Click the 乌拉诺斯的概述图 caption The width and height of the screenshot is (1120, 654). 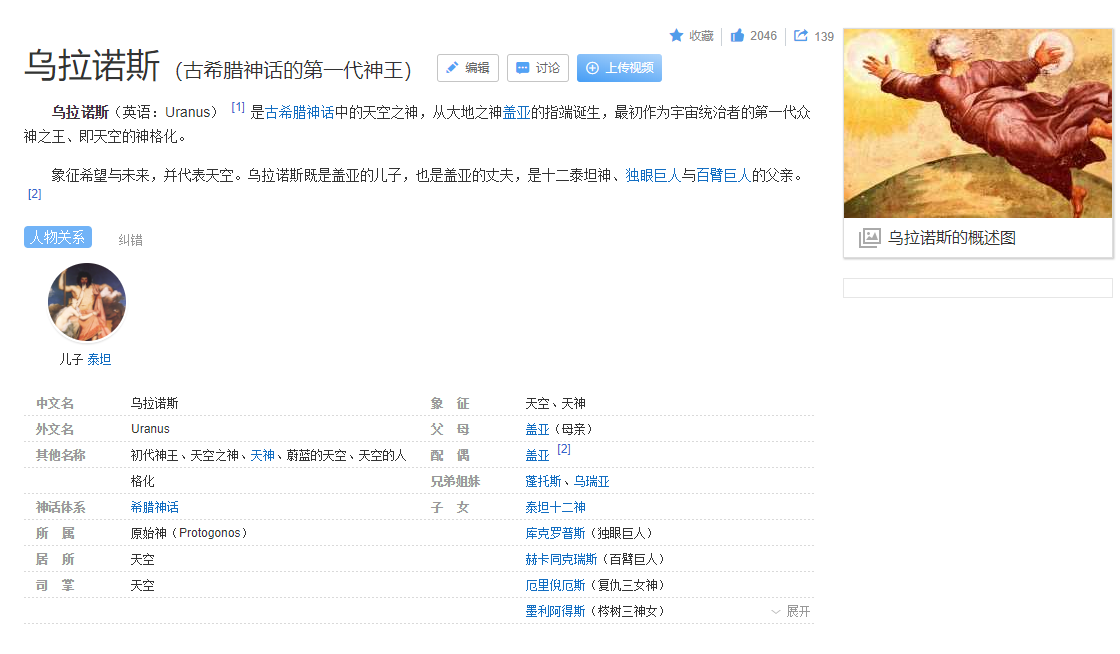point(951,238)
